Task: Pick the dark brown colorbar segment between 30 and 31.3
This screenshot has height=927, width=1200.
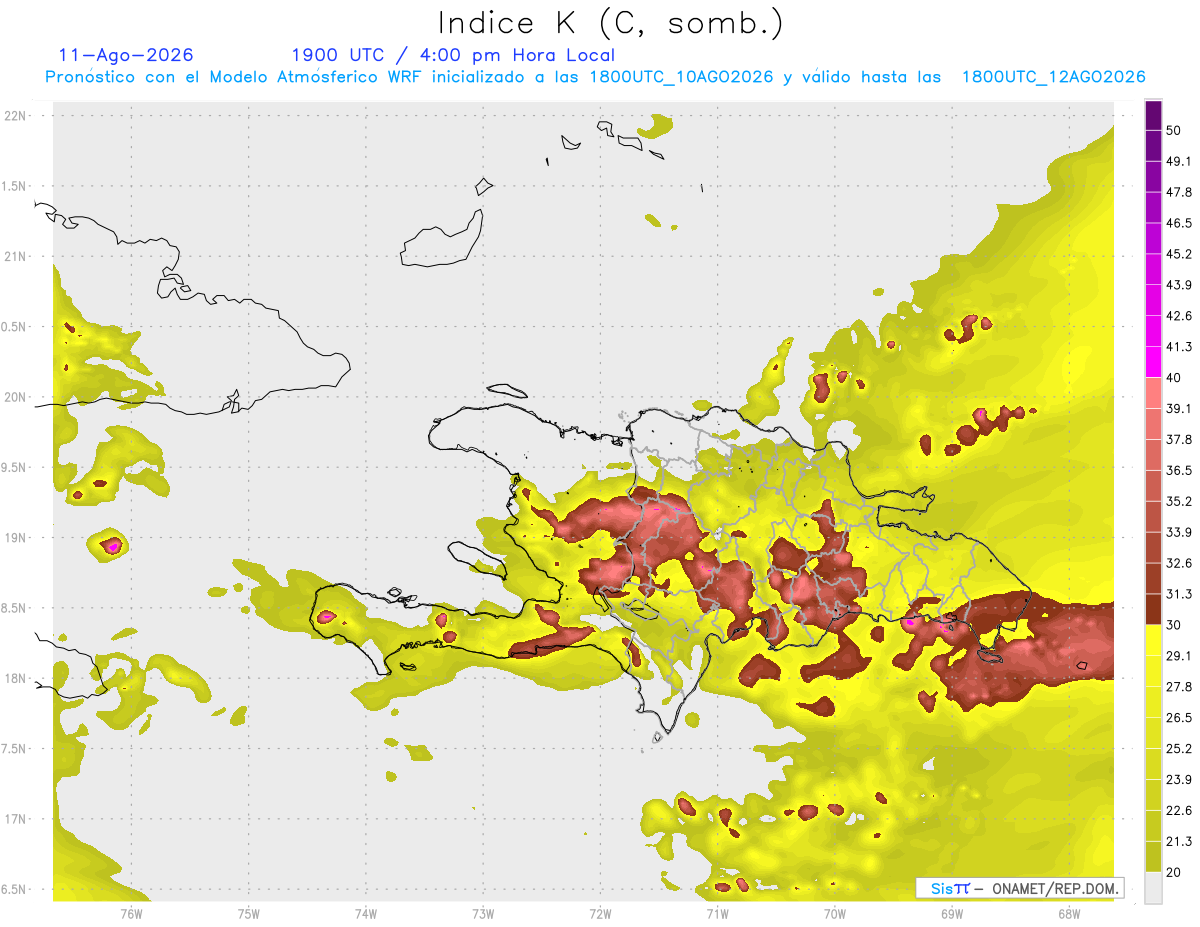Action: 1153,609
